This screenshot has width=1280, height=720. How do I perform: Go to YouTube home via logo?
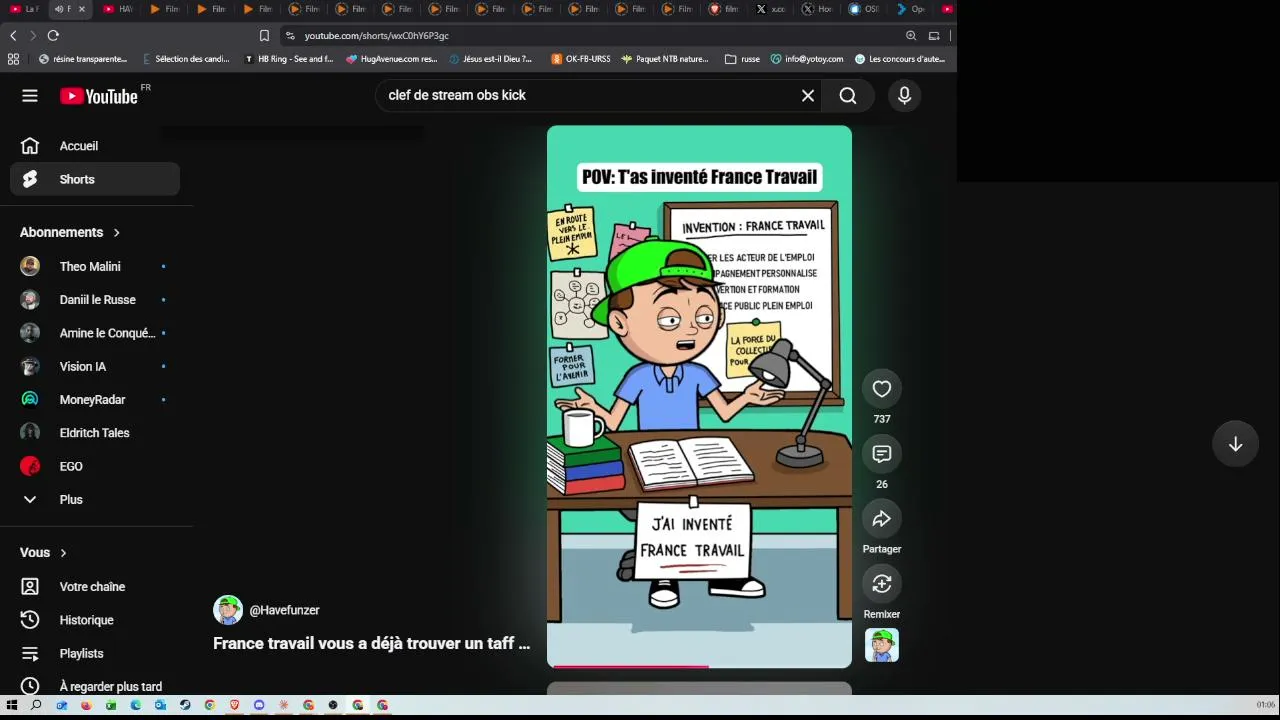click(x=99, y=96)
